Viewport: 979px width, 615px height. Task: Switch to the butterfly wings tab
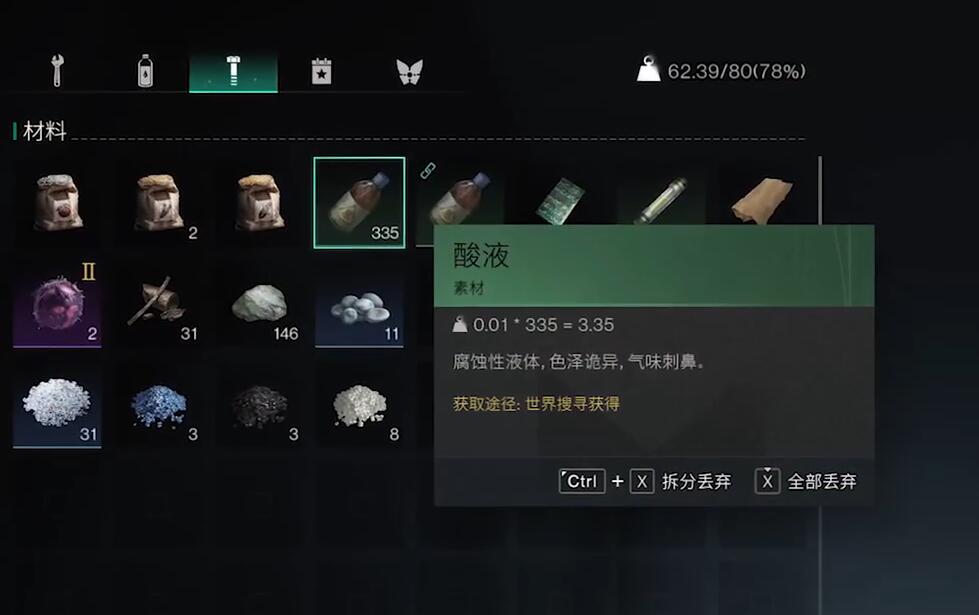pos(410,71)
